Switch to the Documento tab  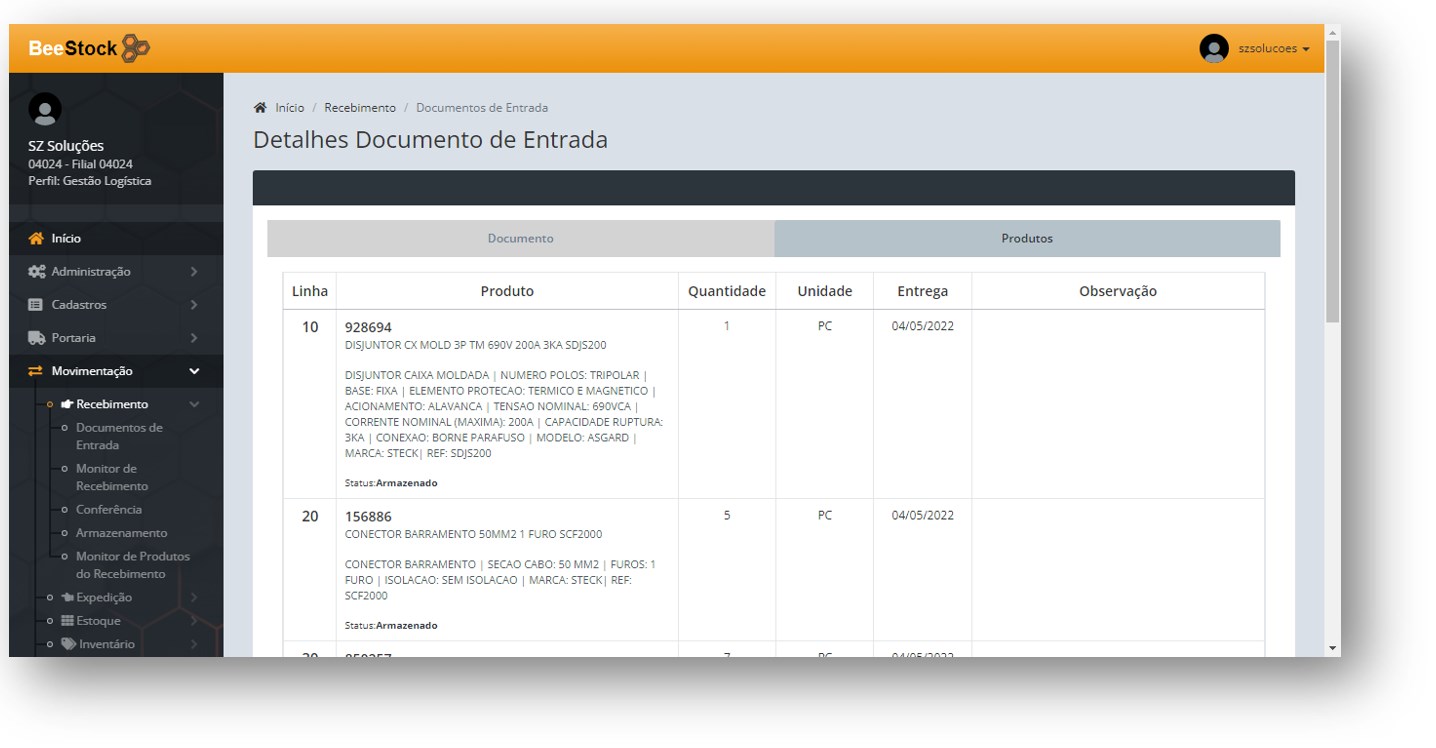point(520,239)
